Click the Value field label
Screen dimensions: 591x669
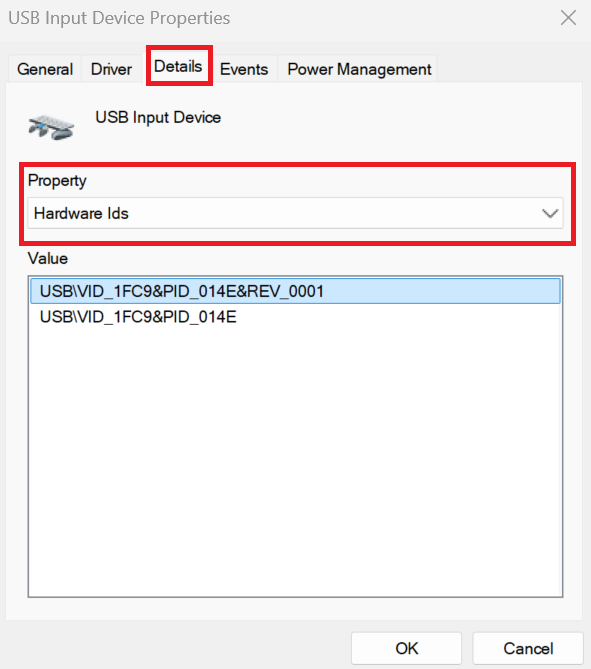[48, 259]
